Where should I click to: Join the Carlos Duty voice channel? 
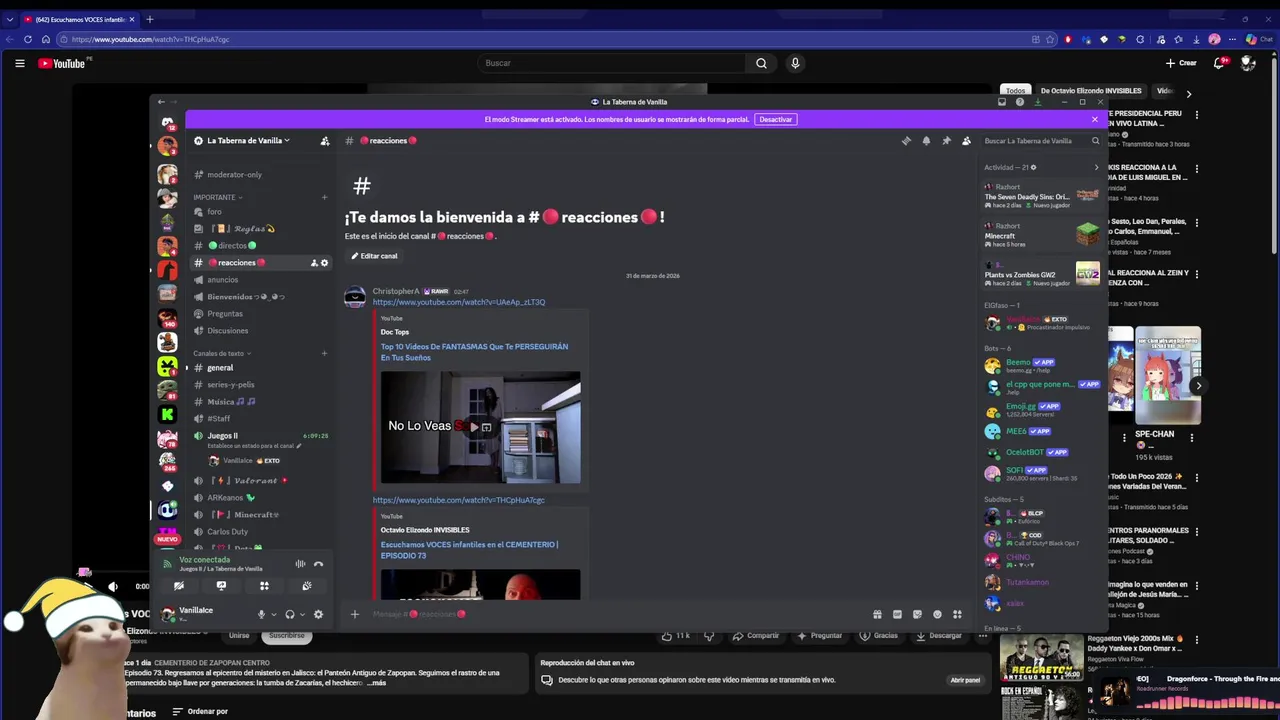(x=260, y=532)
